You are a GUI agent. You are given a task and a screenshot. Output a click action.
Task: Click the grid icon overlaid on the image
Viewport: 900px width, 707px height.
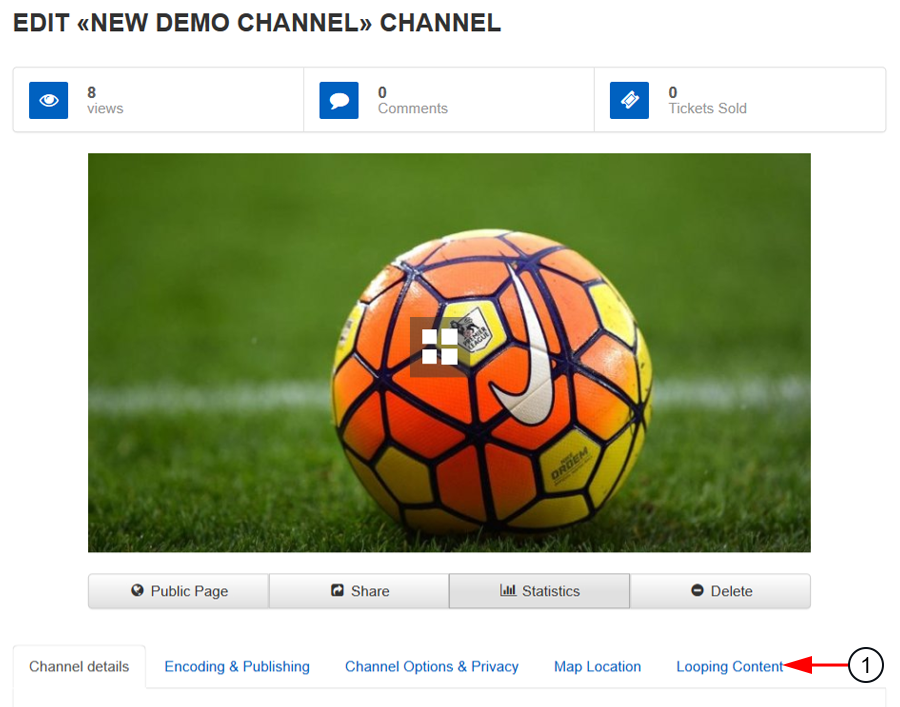click(439, 347)
